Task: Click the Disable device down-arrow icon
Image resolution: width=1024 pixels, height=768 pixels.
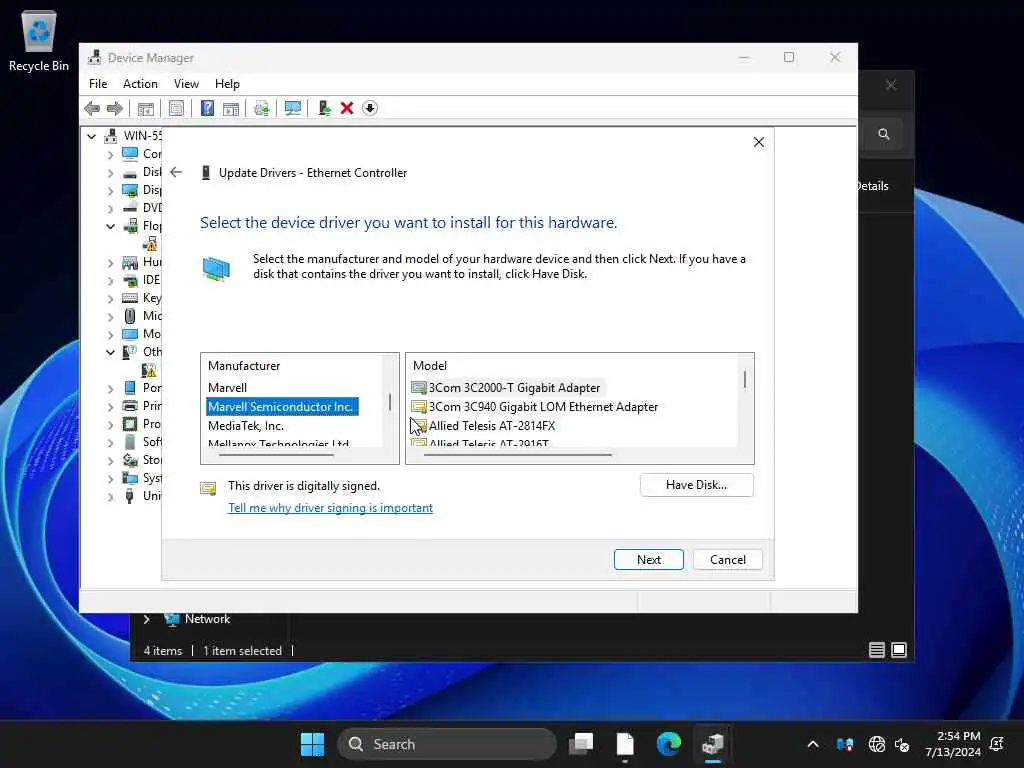Action: point(370,108)
